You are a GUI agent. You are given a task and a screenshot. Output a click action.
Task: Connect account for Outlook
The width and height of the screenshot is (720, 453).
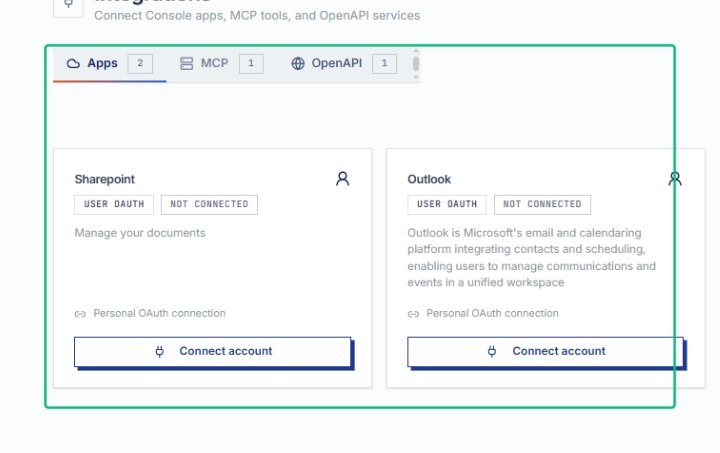(546, 352)
